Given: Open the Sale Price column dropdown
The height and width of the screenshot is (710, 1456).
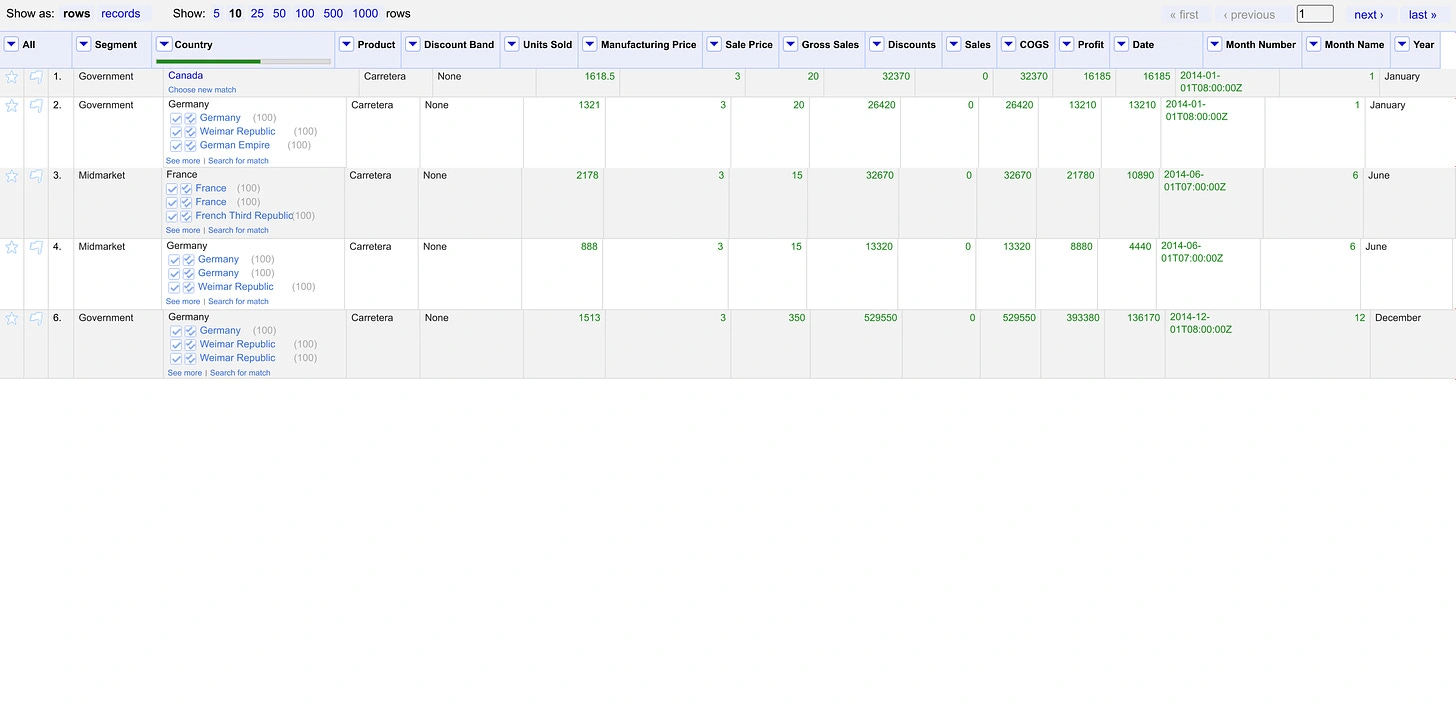Looking at the screenshot, I should pyautogui.click(x=714, y=44).
